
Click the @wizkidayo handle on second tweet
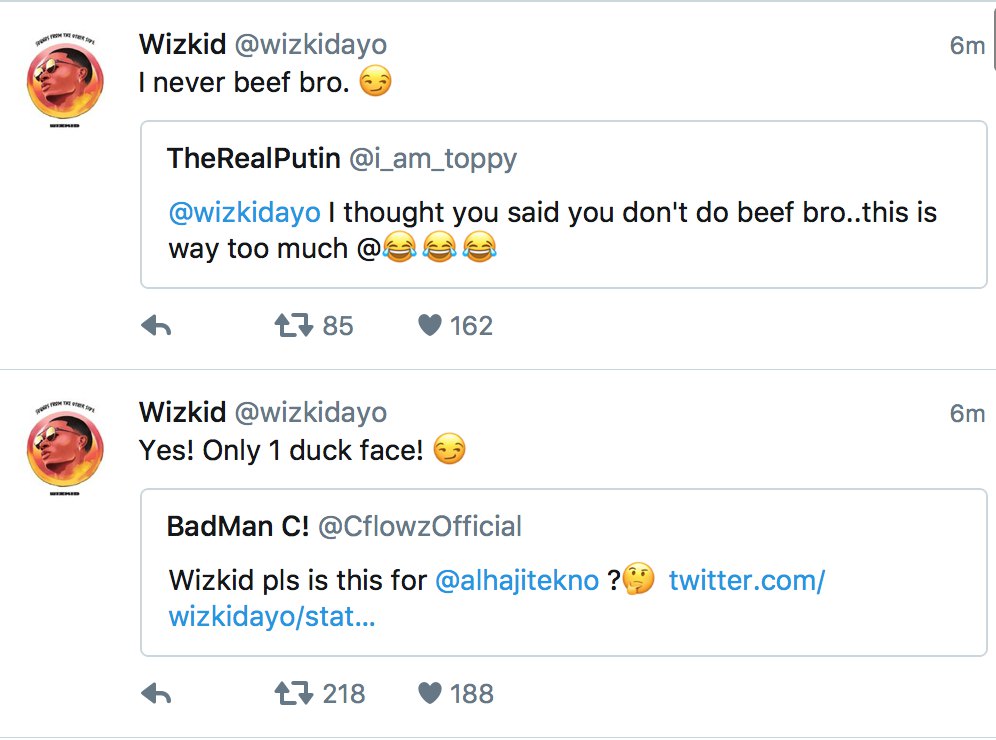(310, 413)
